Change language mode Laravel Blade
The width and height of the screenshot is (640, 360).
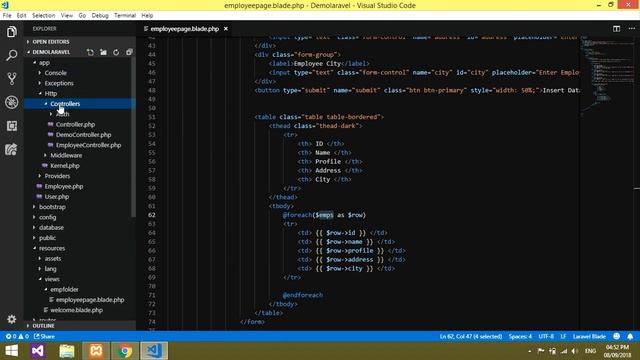(589, 336)
